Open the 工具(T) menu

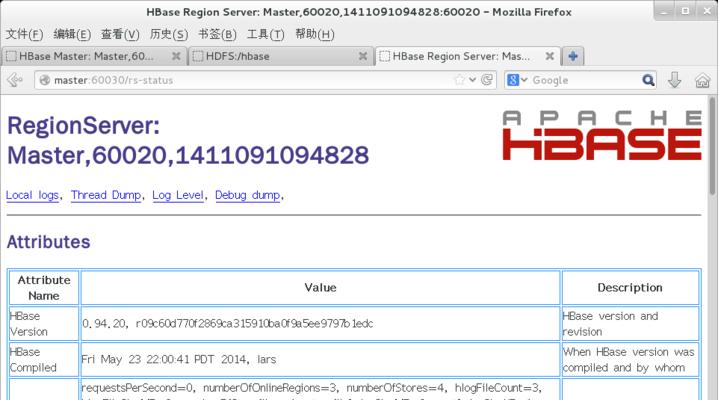click(266, 34)
